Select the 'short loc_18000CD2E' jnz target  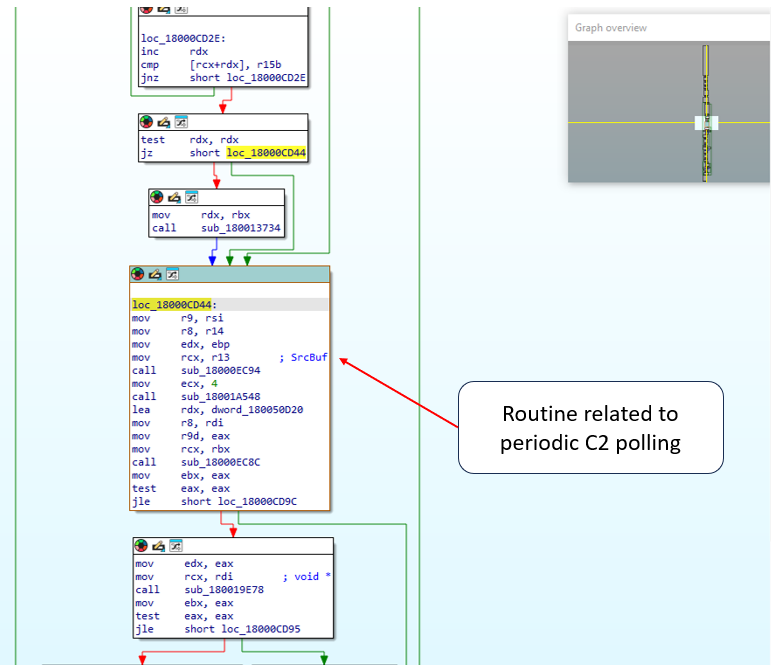(248, 78)
